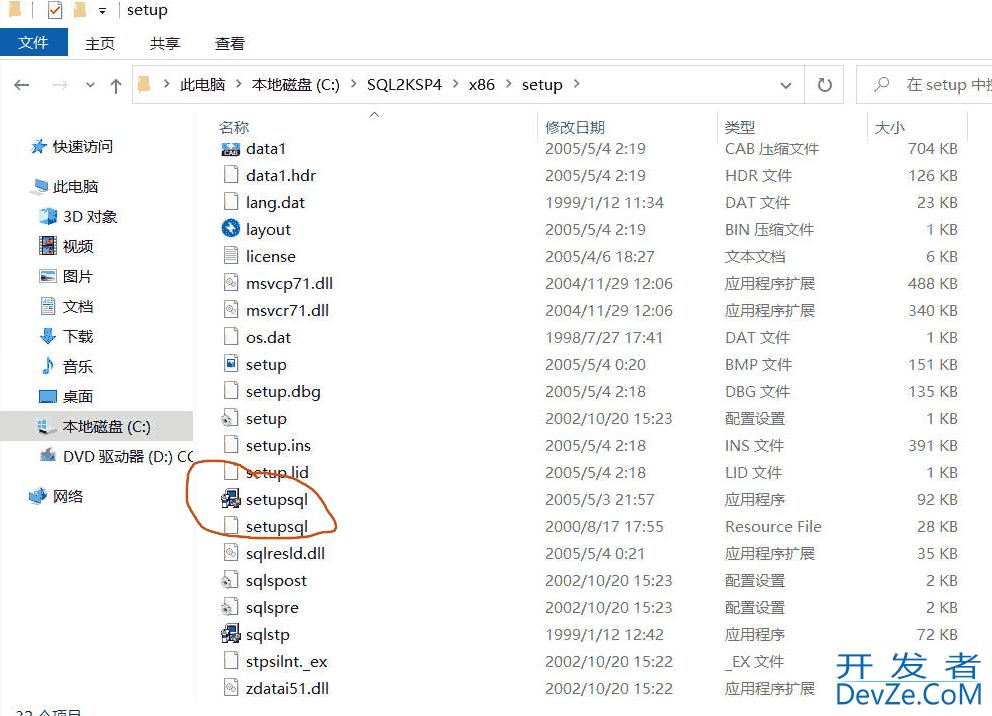Click SQL2KSP4 in the address path
This screenshot has width=992, height=716.
pyautogui.click(x=404, y=84)
